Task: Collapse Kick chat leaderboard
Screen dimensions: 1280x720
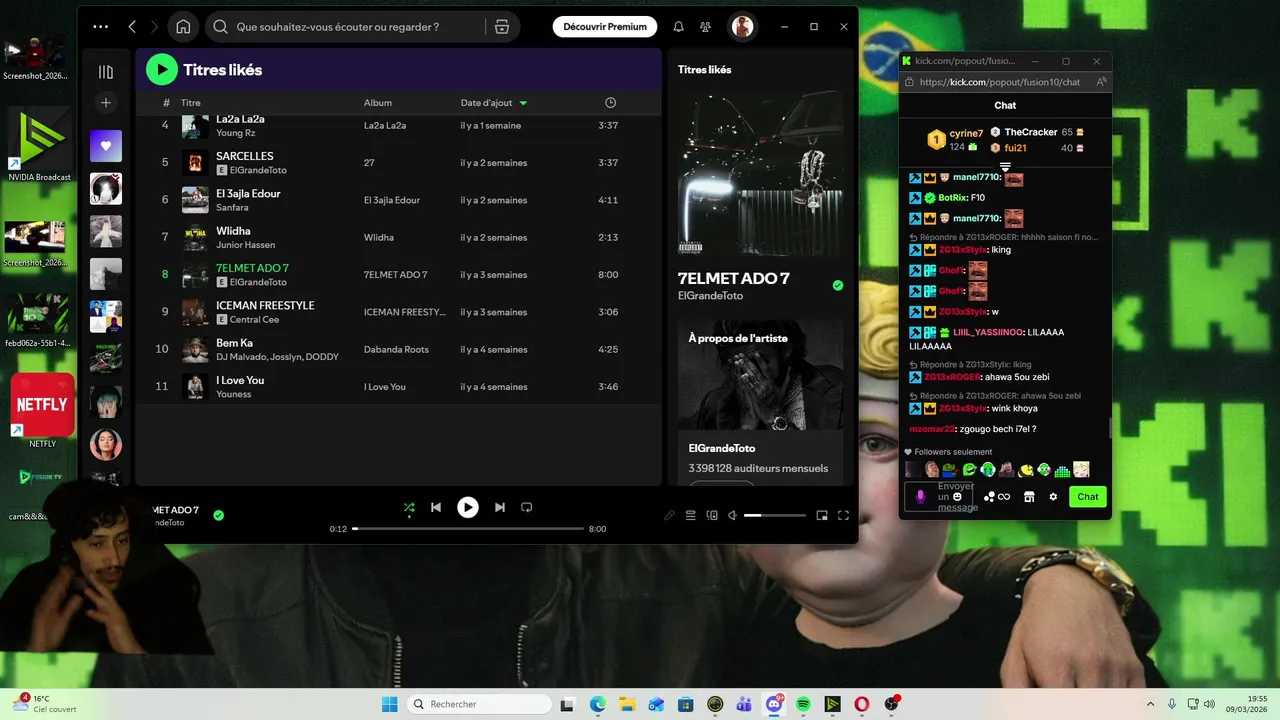Action: [x=1005, y=166]
